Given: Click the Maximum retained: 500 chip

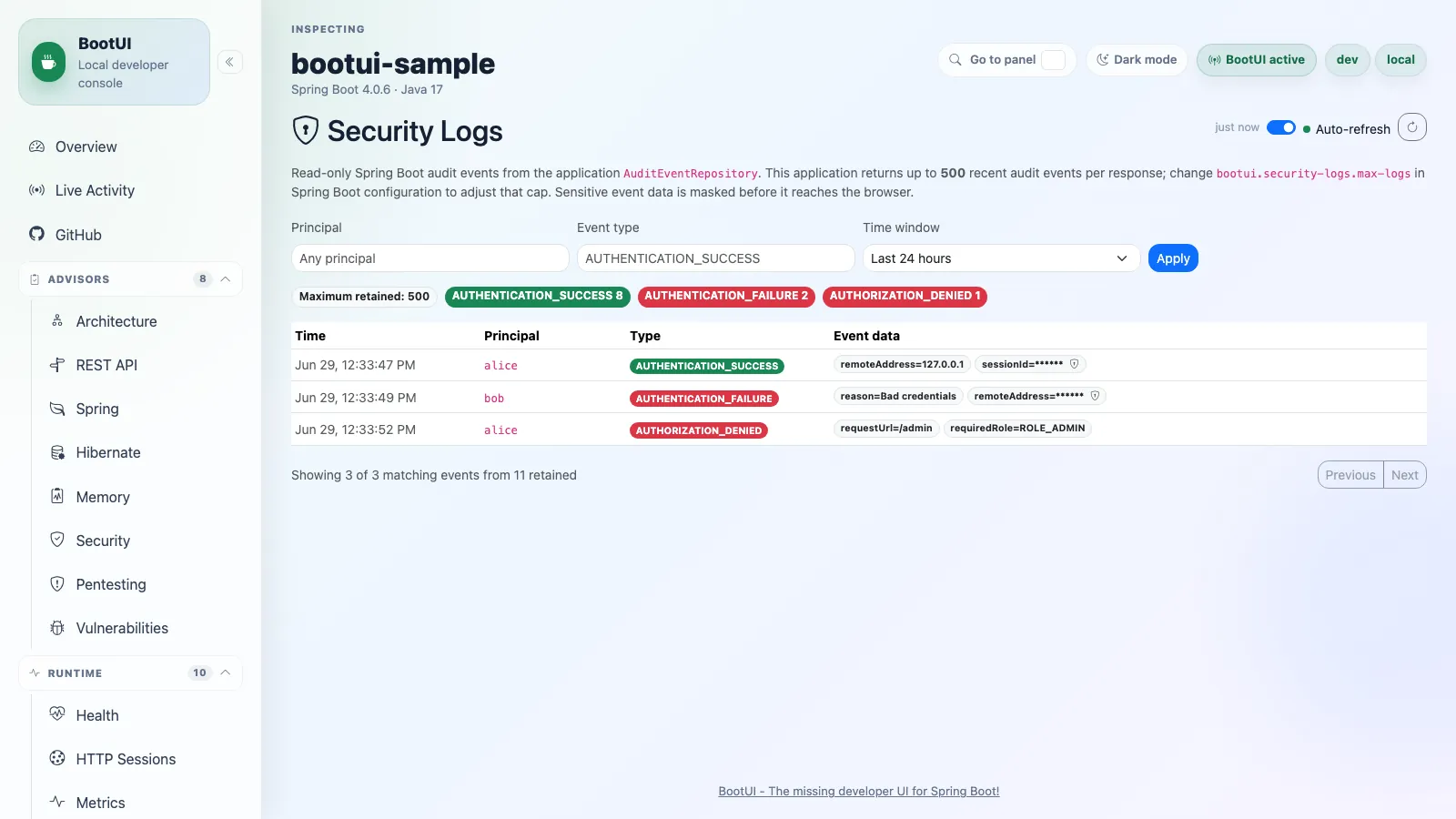Looking at the screenshot, I should 364,297.
